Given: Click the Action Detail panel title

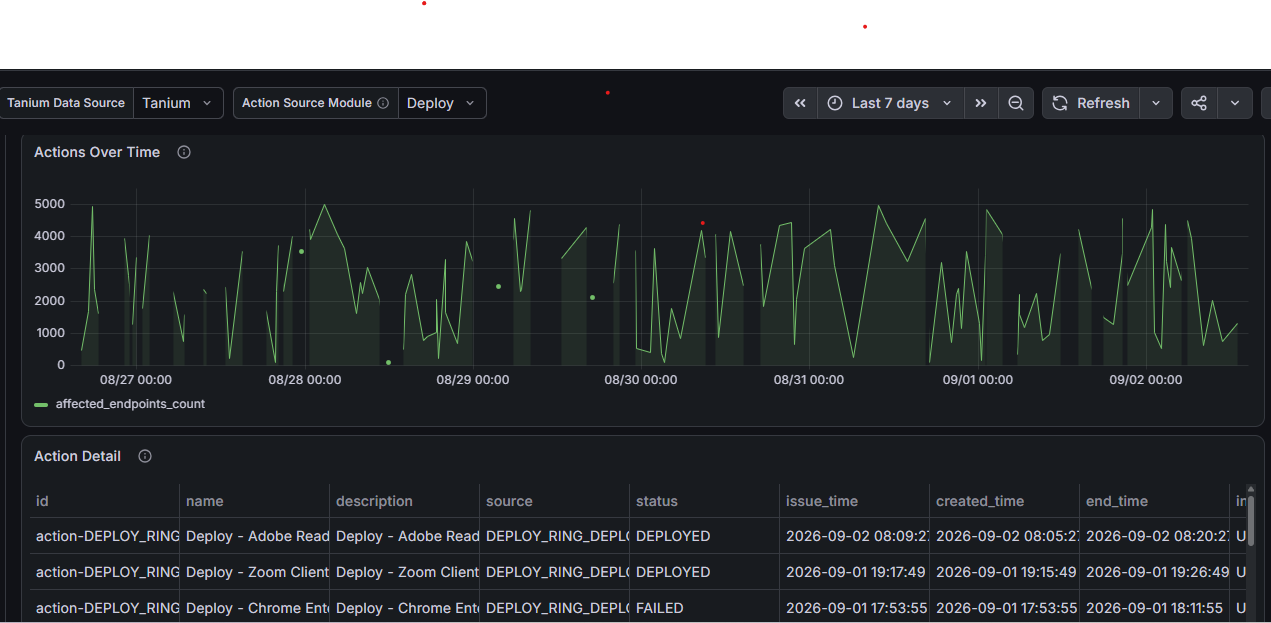Looking at the screenshot, I should (77, 456).
